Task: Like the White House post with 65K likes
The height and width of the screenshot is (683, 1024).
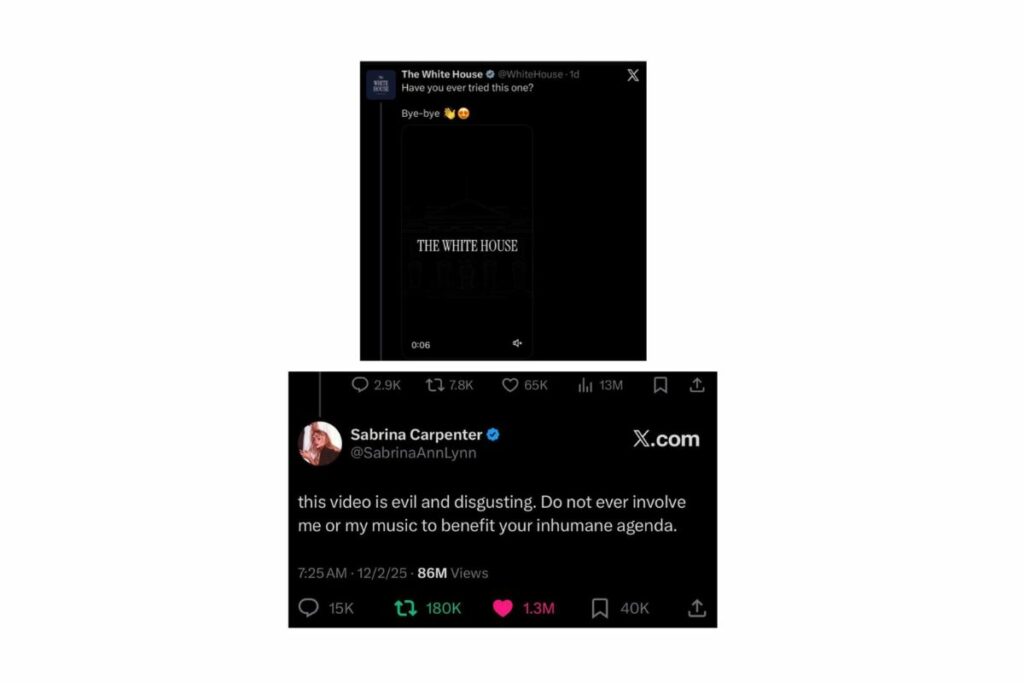Action: (510, 385)
